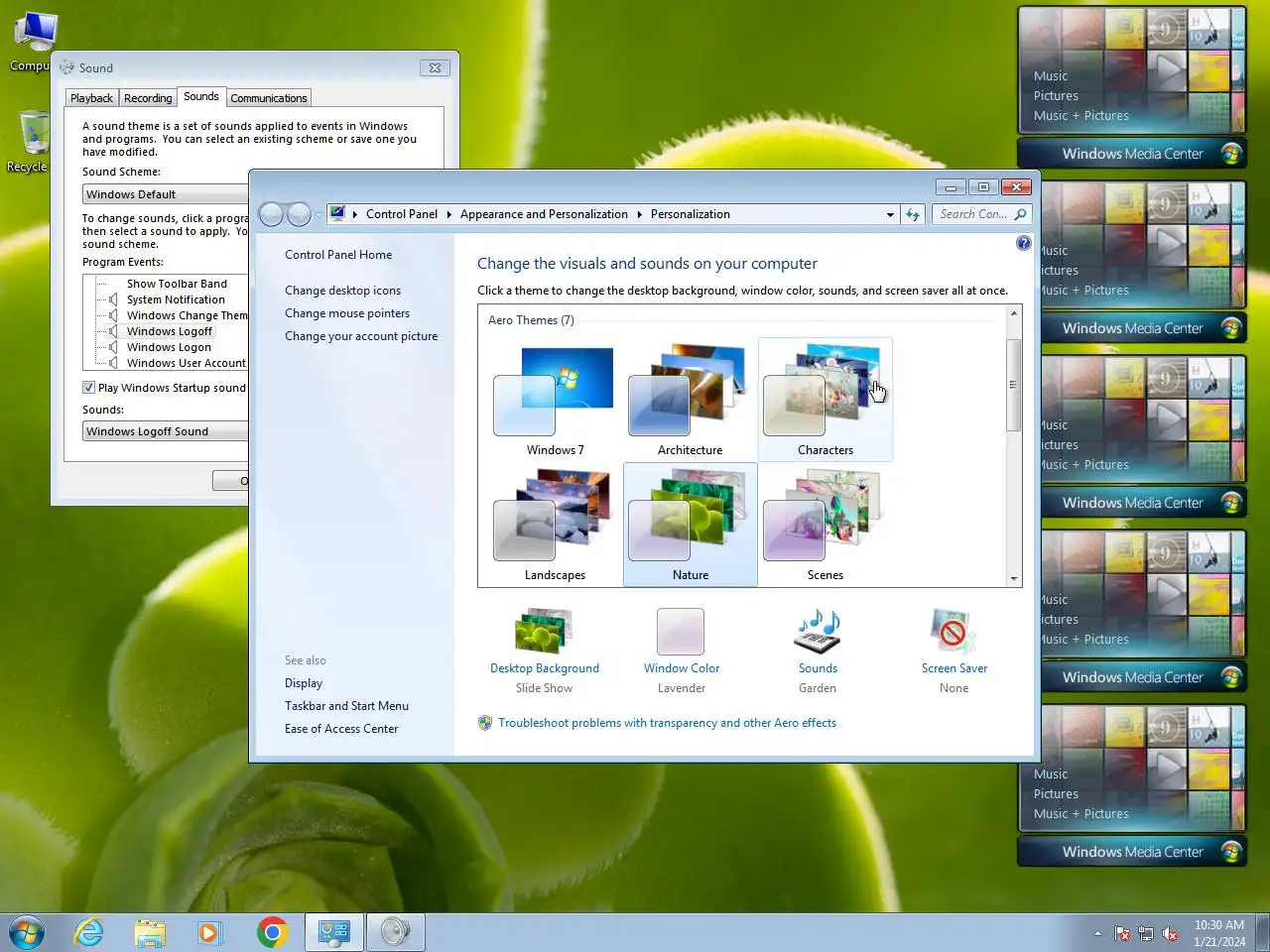Click the refresh icon beside address bar
Viewport: 1270px width, 952px height.
coord(913,214)
